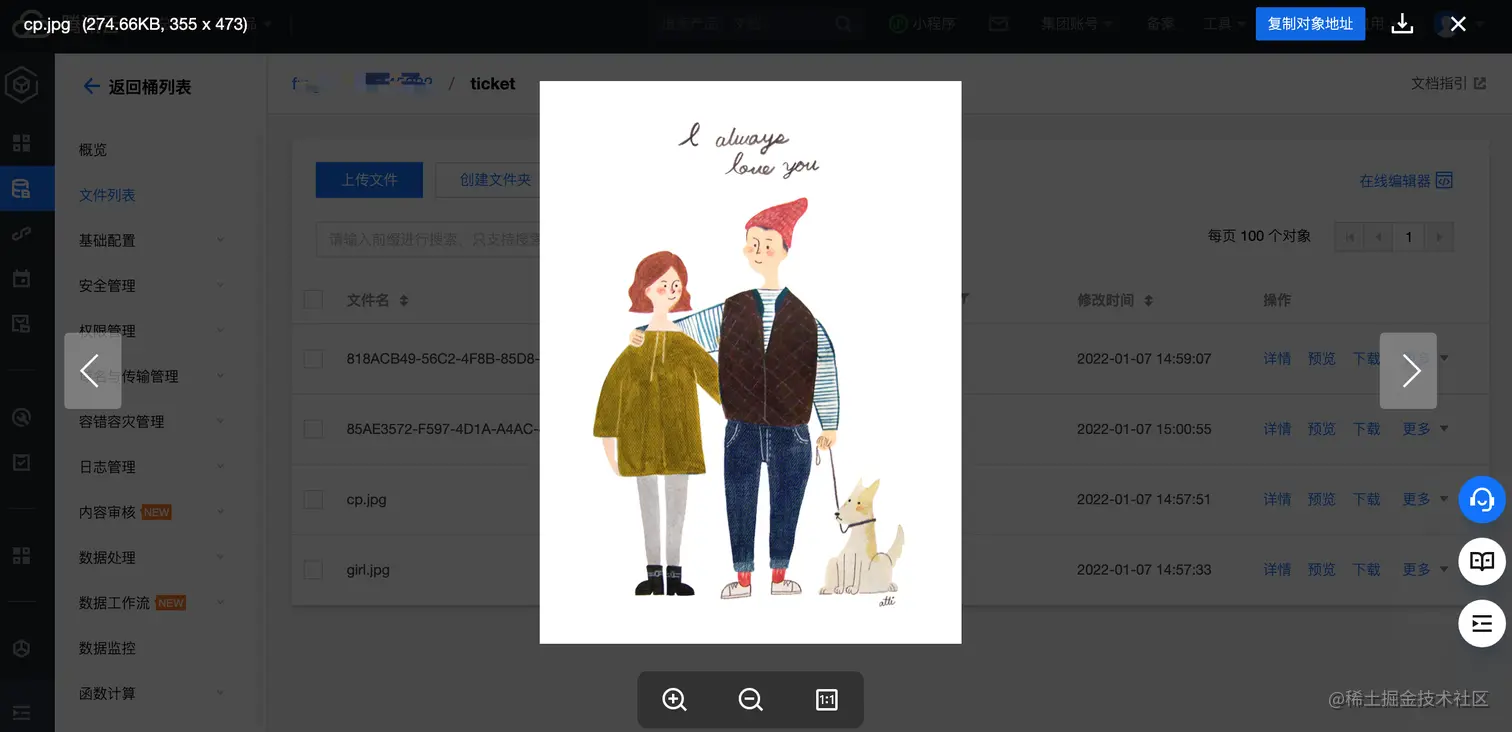The height and width of the screenshot is (732, 1512).
Task: Go to the next page in pagination
Action: click(1439, 237)
